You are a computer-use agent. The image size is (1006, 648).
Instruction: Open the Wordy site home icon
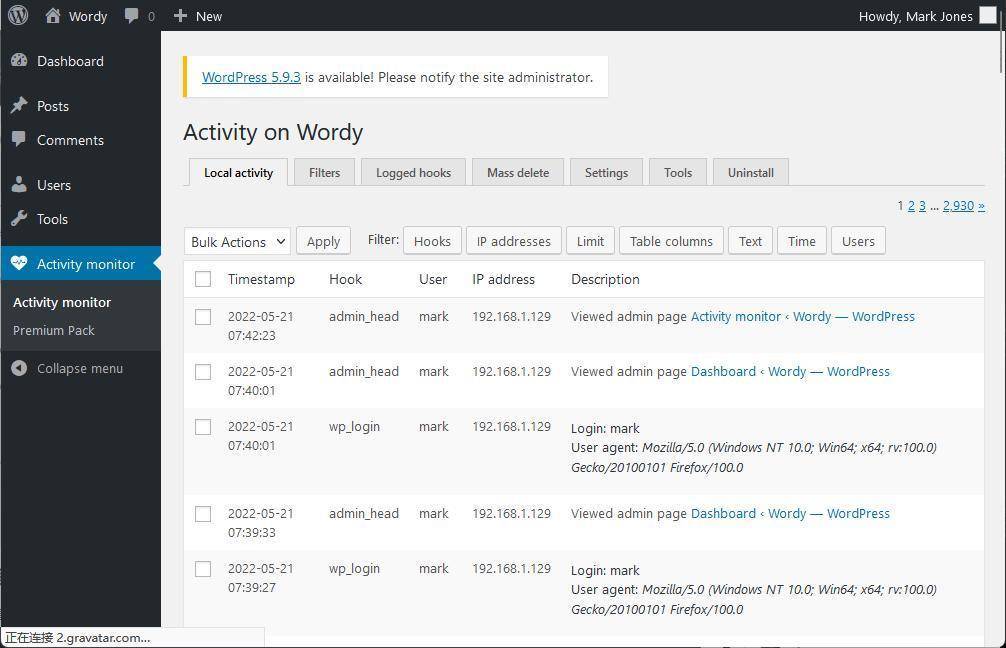(x=53, y=15)
